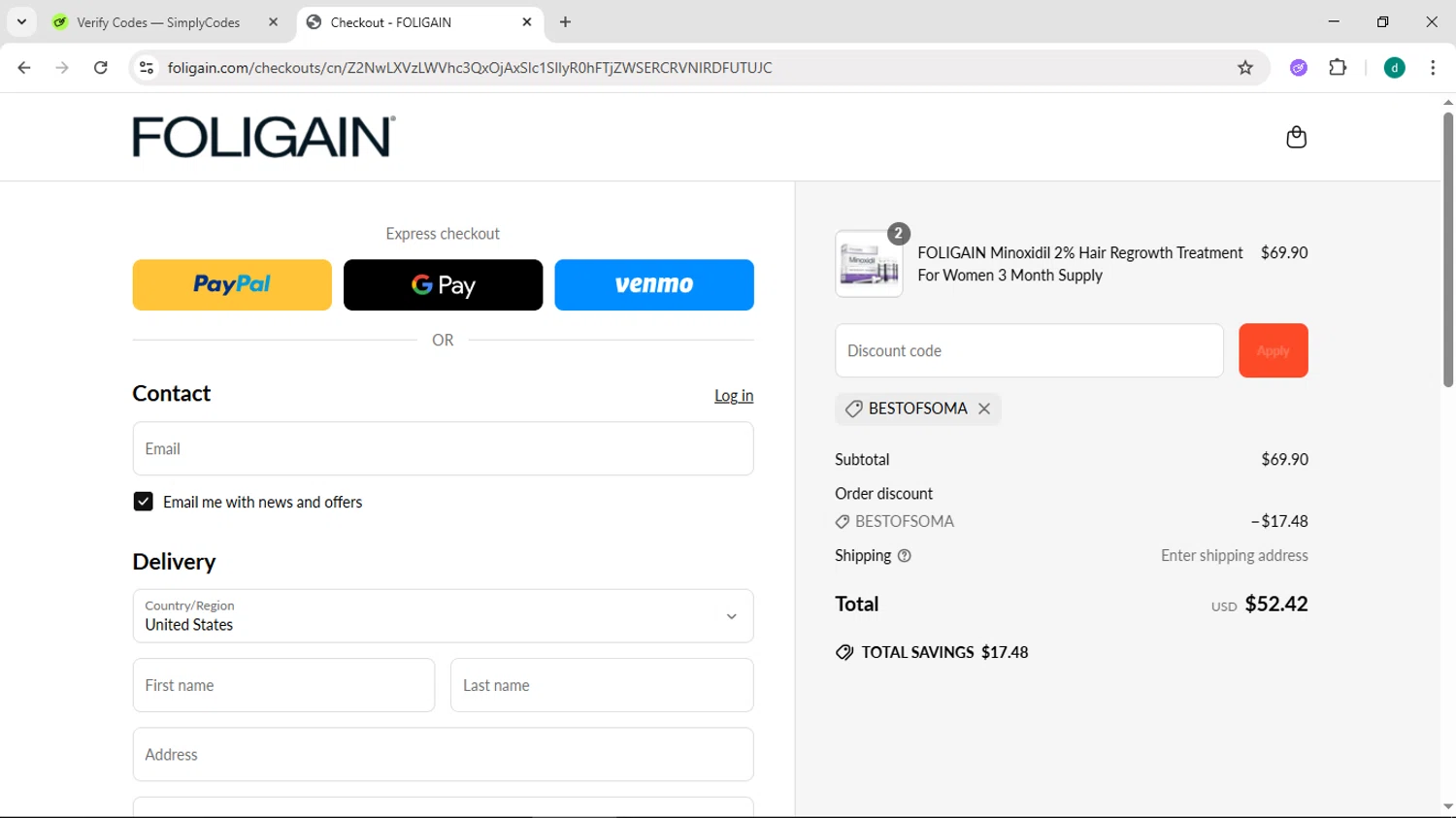The image size is (1456, 818).
Task: Expand the Country/Region dropdown
Action: coord(443,616)
